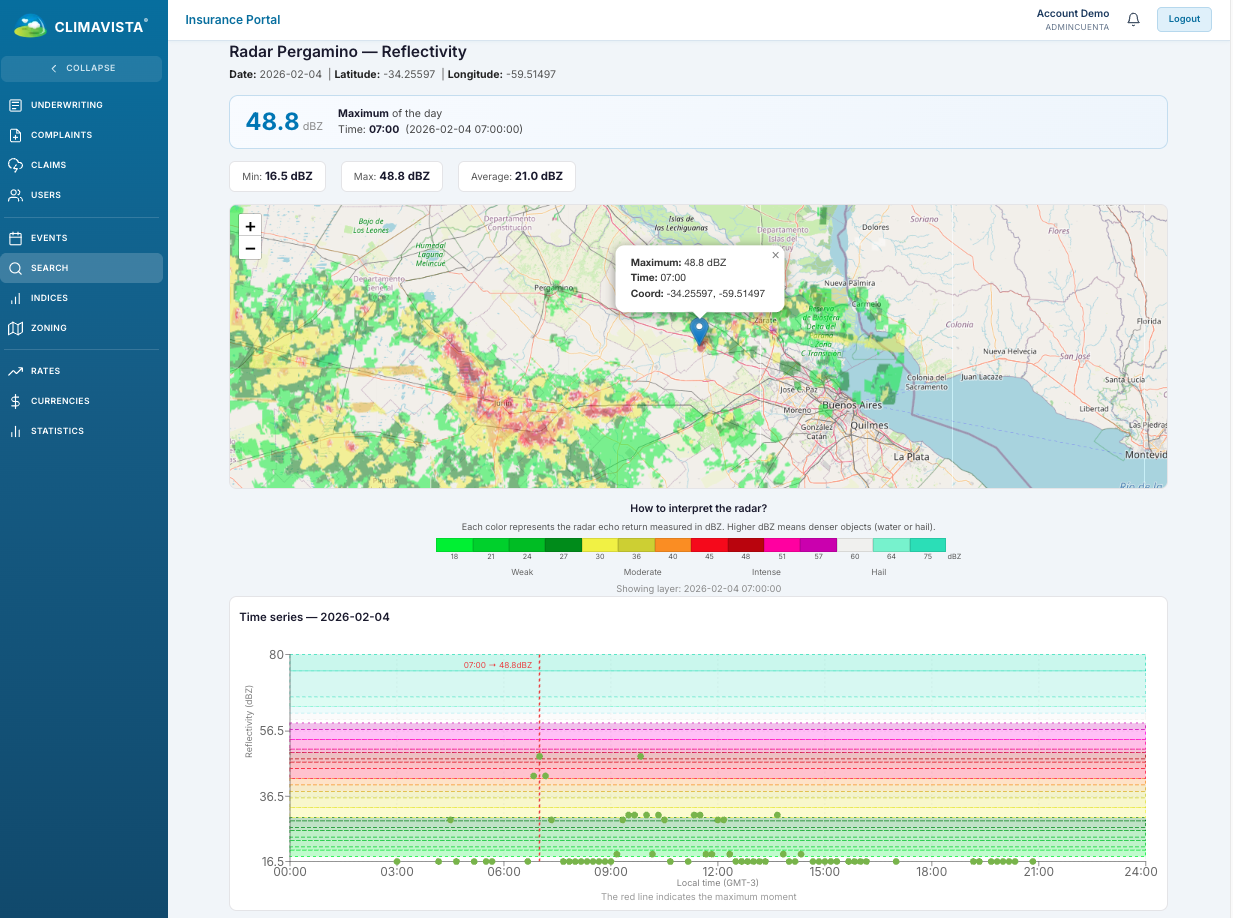This screenshot has height=918, width=1233.
Task: Click the Currencies dollar icon
Action: (15, 401)
